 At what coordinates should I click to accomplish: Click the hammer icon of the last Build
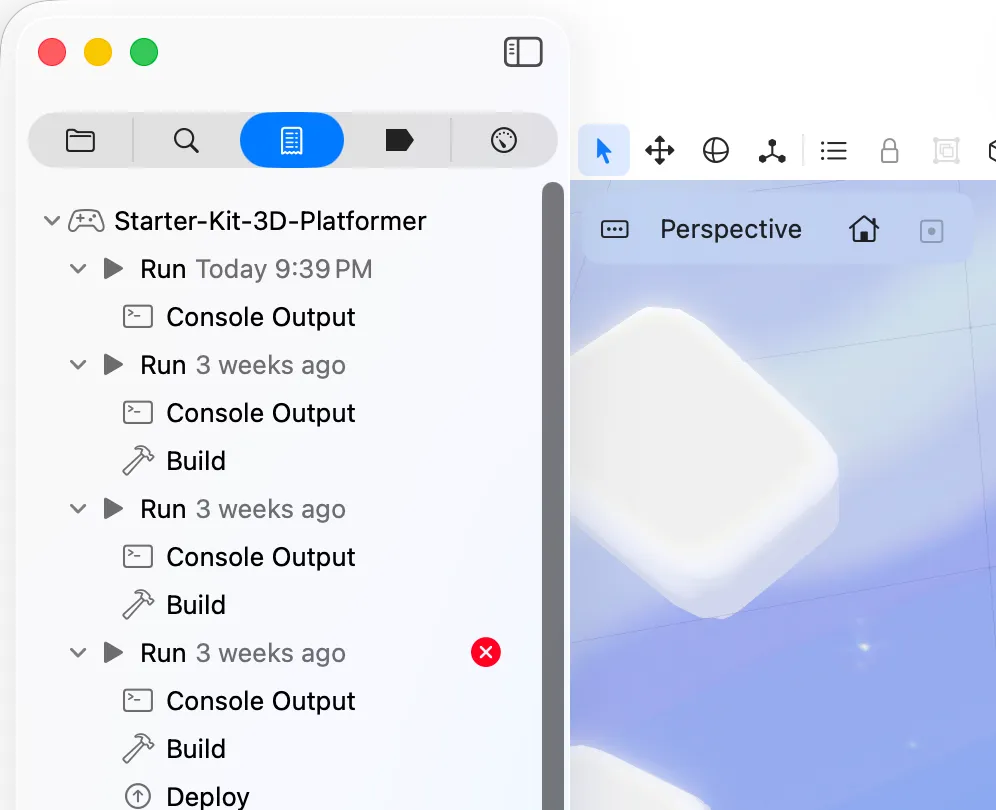pyautogui.click(x=138, y=748)
